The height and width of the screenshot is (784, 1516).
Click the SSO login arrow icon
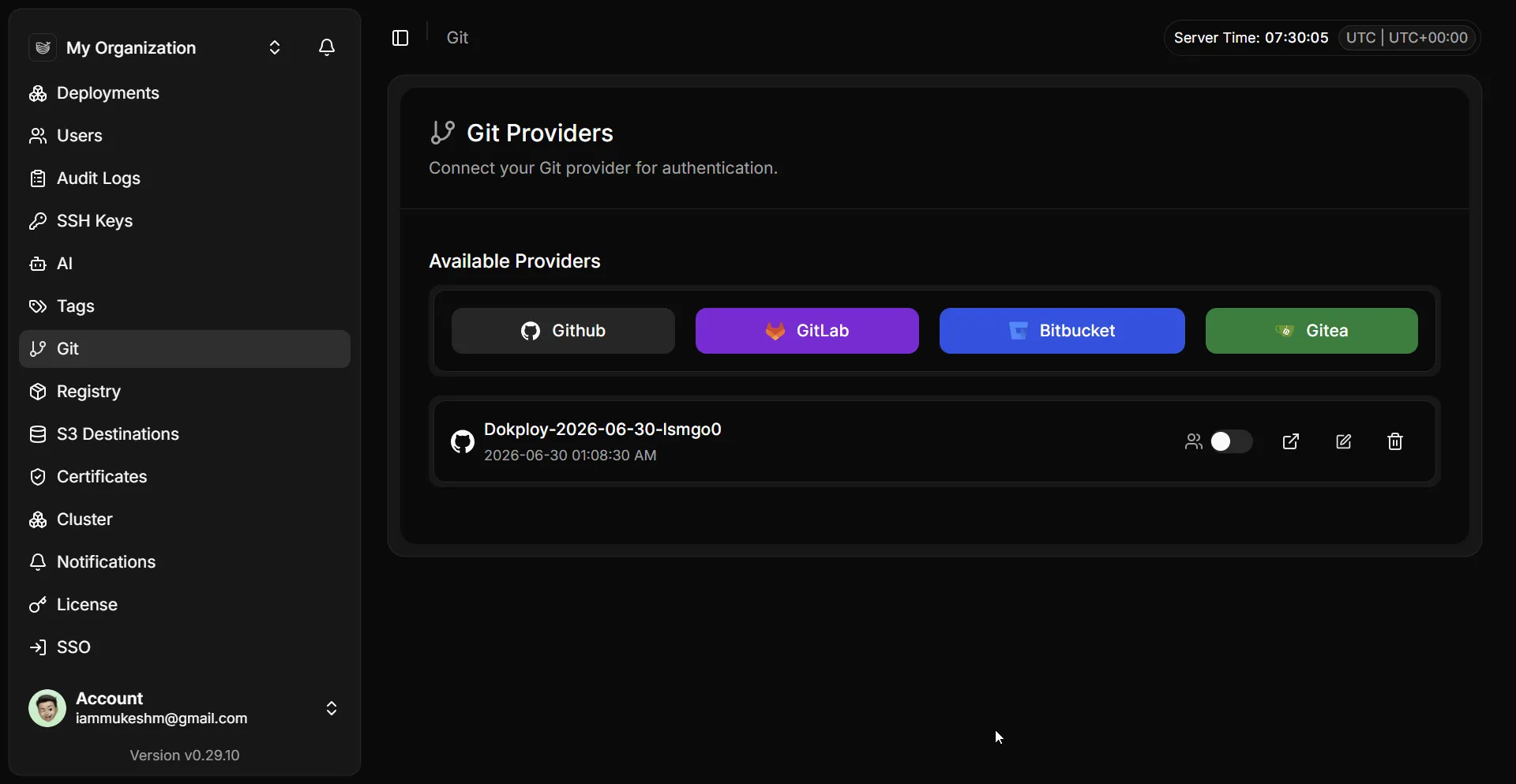click(38, 647)
